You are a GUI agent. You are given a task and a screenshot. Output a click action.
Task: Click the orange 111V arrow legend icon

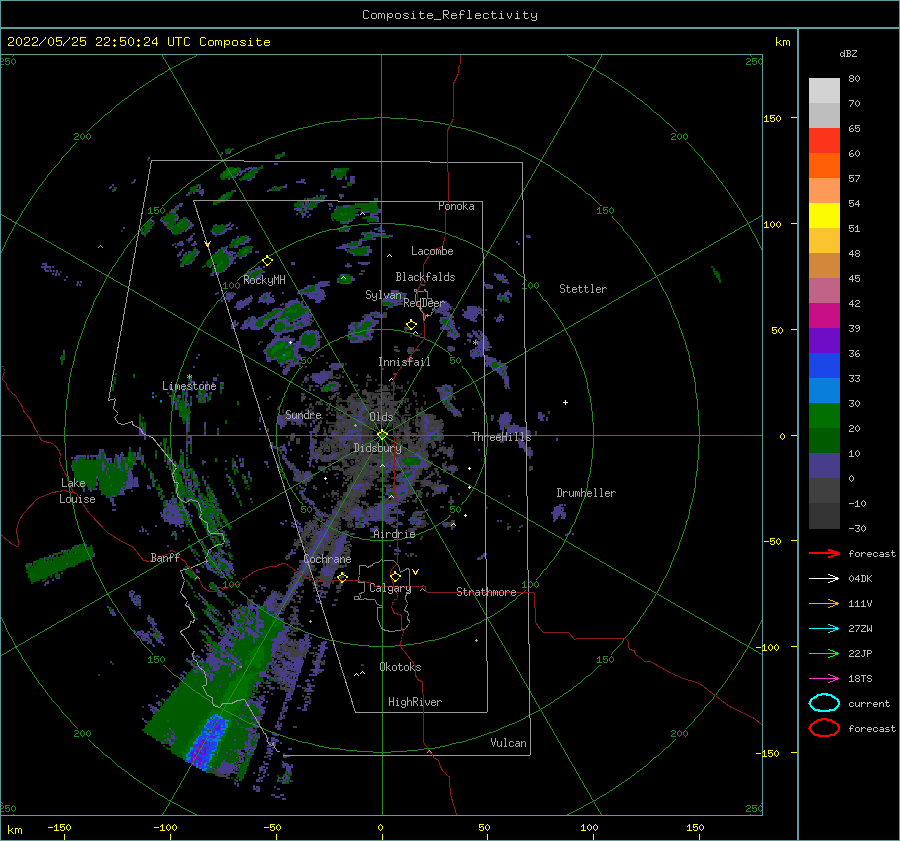coord(824,603)
